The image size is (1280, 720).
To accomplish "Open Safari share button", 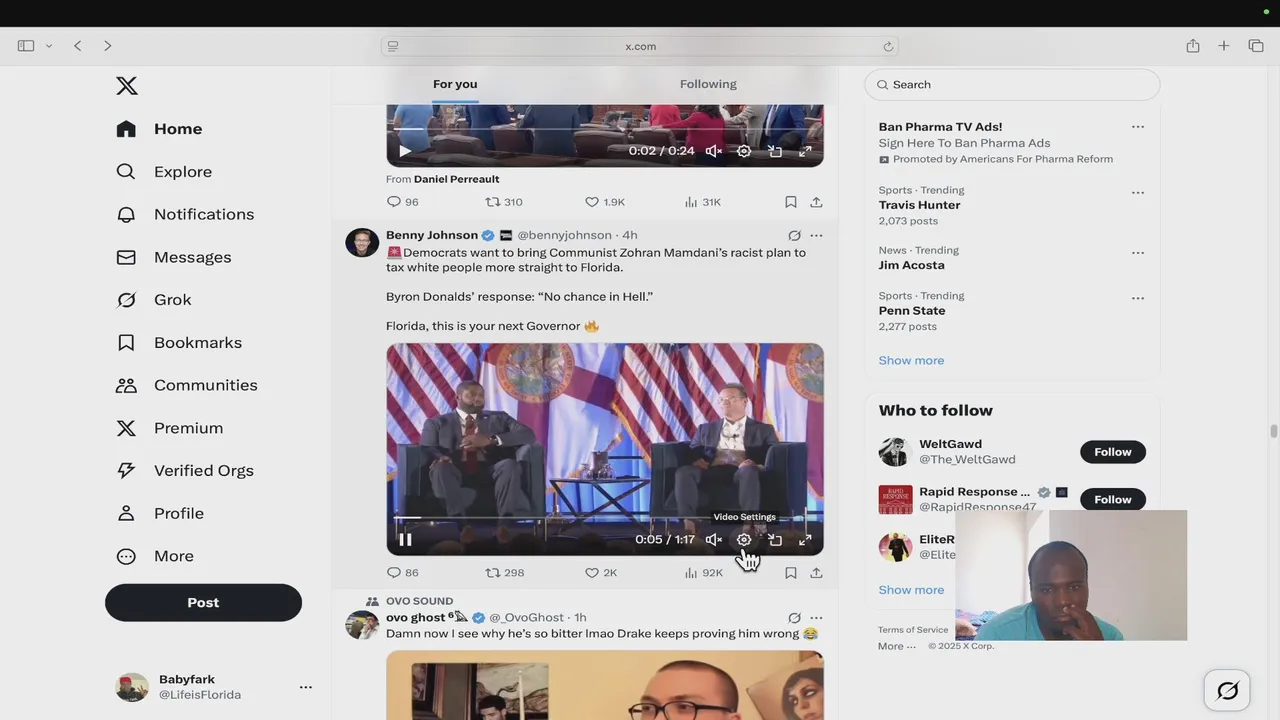I will 1193,46.
